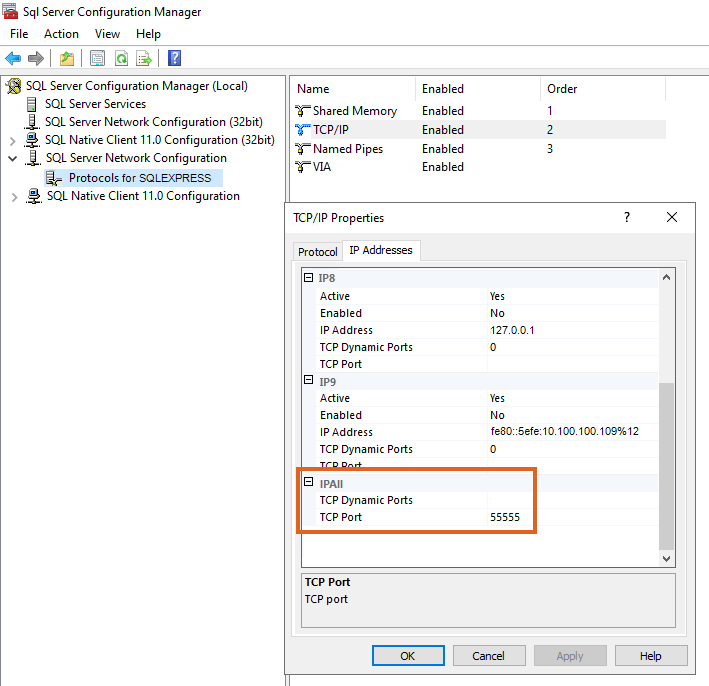Click the Cancel button
The image size is (709, 686).
point(488,656)
